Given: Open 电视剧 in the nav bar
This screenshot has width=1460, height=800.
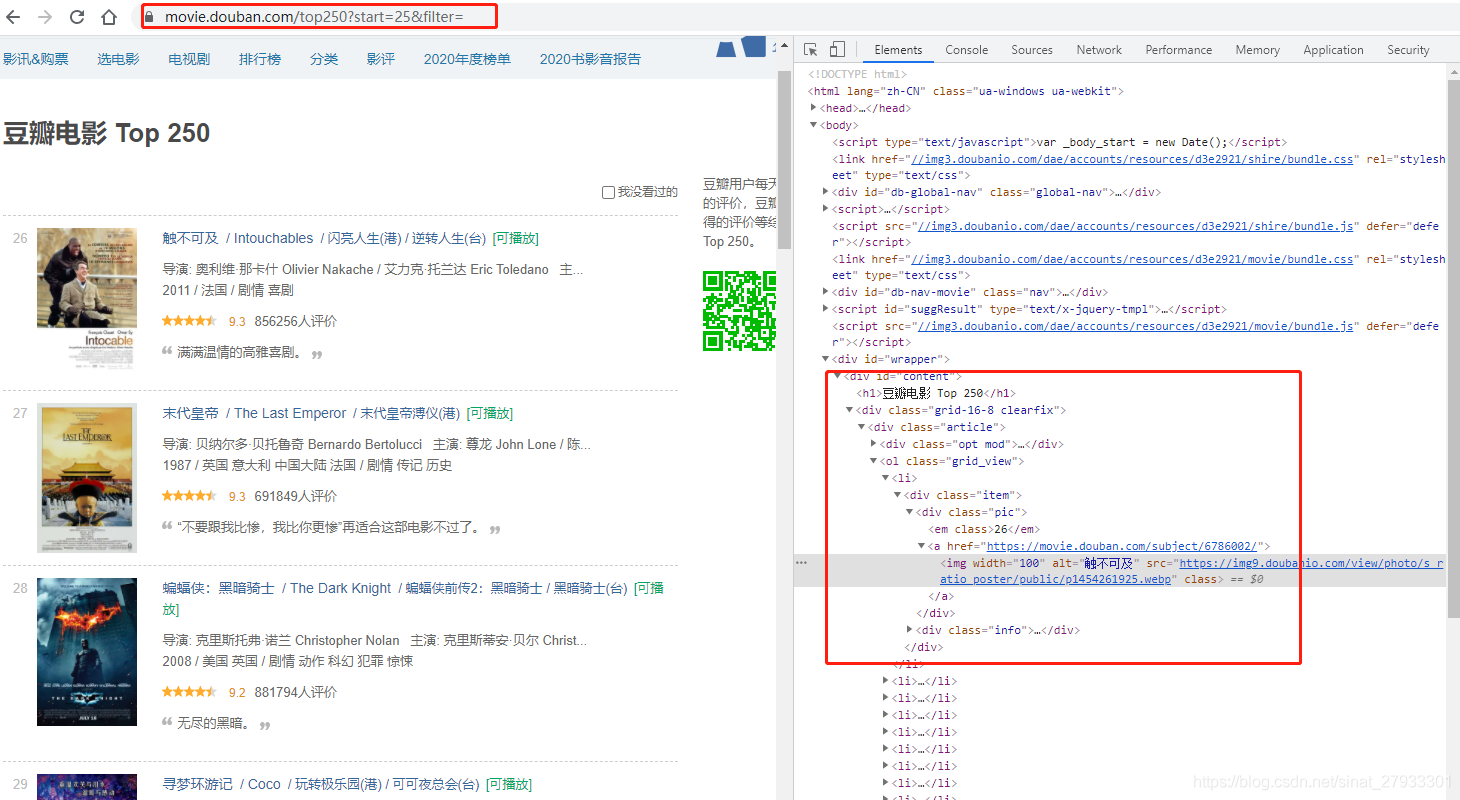Looking at the screenshot, I should [189, 59].
